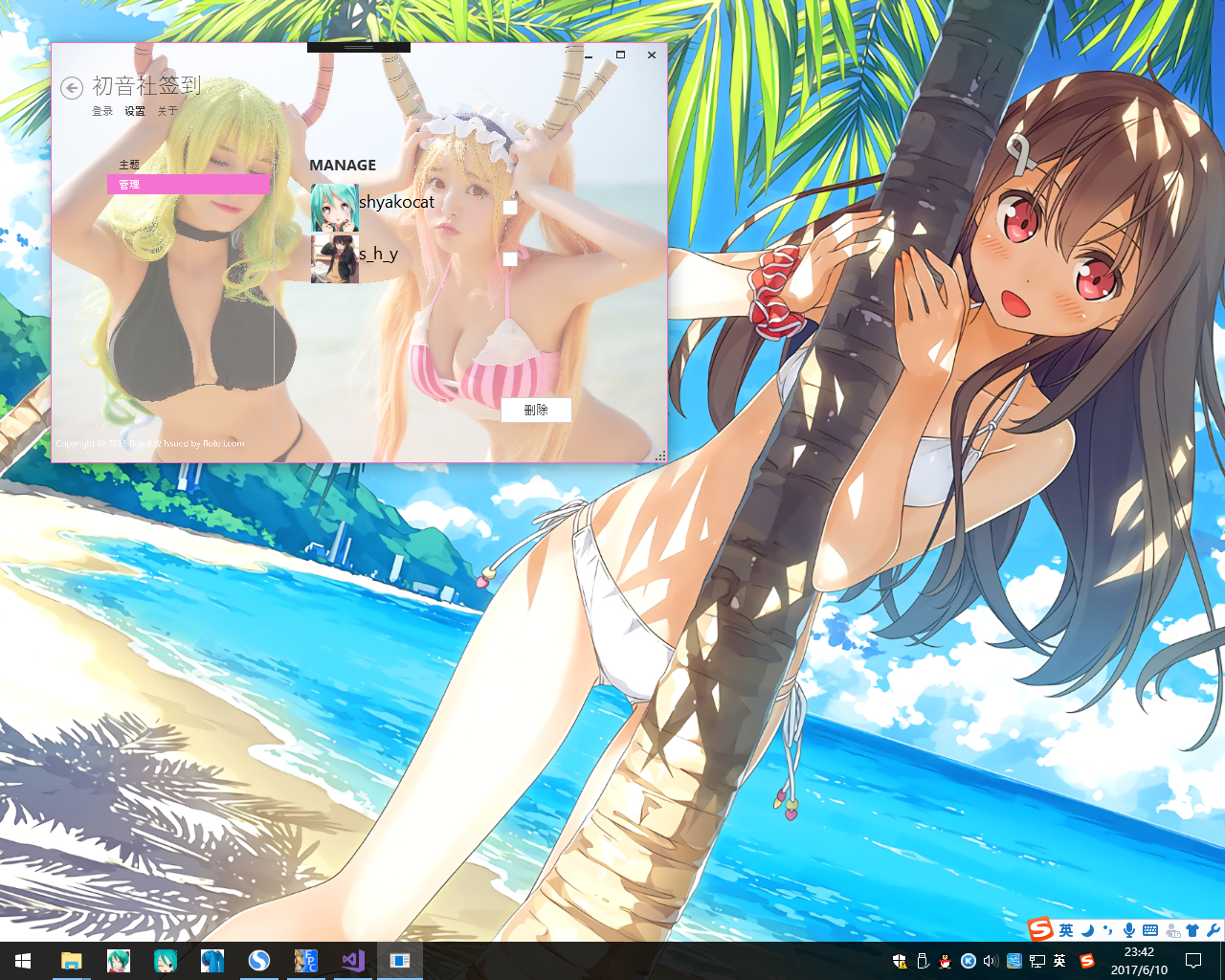Toggle 英 language mode on IME bar
Screen dimensions: 1225x980
(x=1066, y=930)
